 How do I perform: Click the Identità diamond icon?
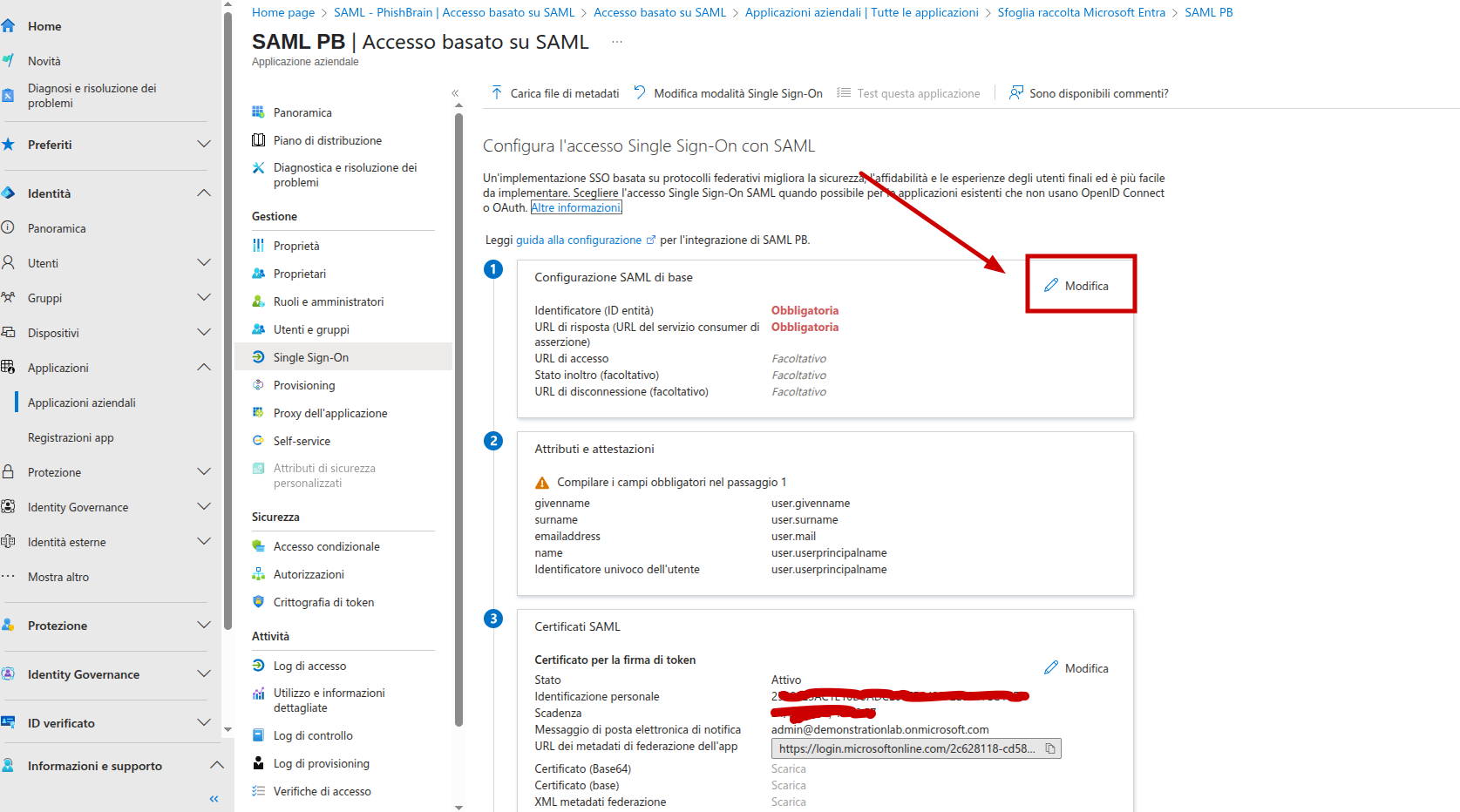point(8,193)
